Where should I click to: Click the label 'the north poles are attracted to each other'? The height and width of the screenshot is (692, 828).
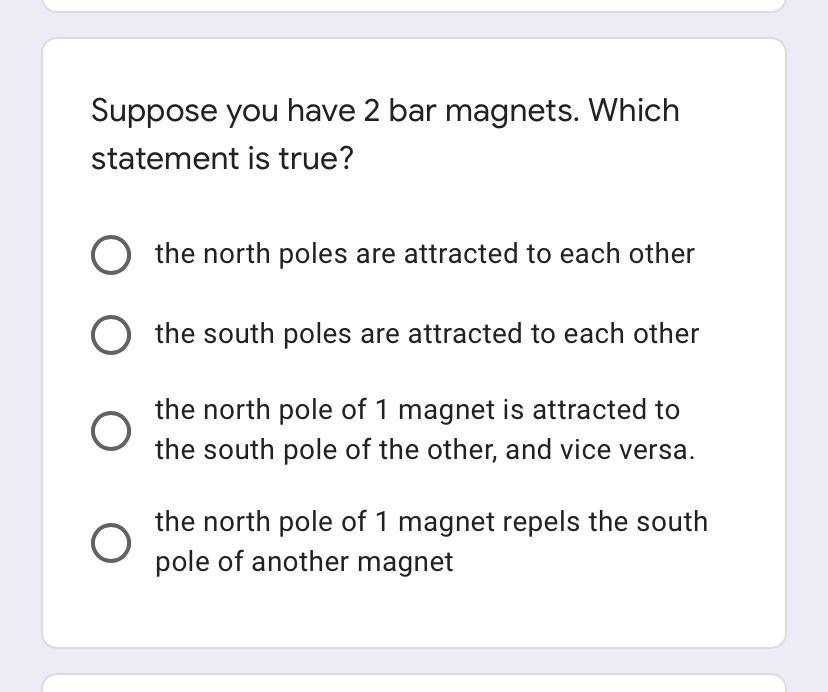(425, 254)
